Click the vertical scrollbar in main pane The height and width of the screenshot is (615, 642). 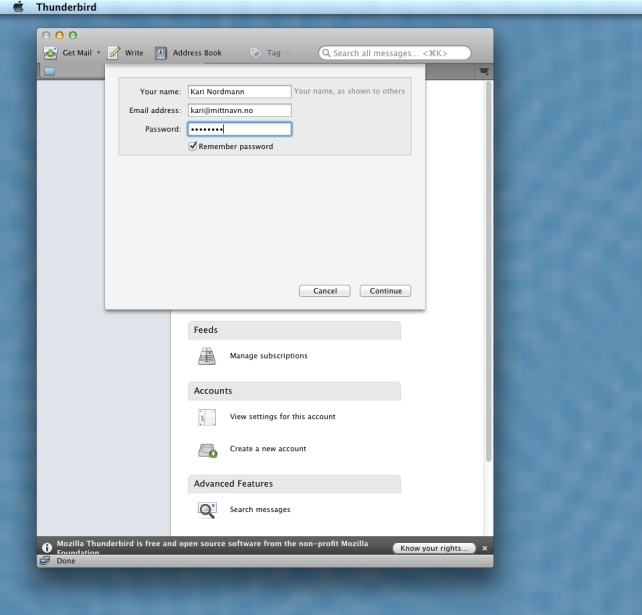coord(488,271)
